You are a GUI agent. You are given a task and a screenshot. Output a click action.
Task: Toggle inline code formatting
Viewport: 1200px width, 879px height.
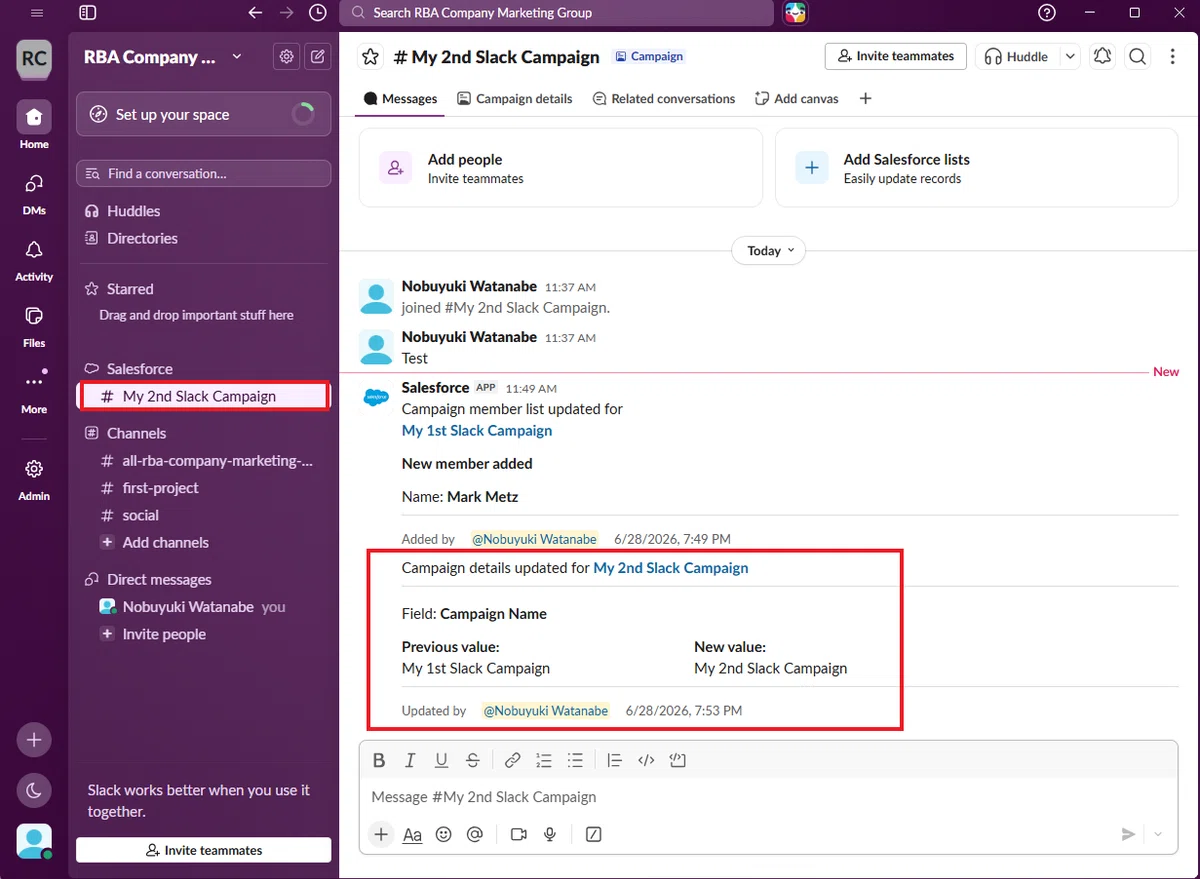point(646,760)
